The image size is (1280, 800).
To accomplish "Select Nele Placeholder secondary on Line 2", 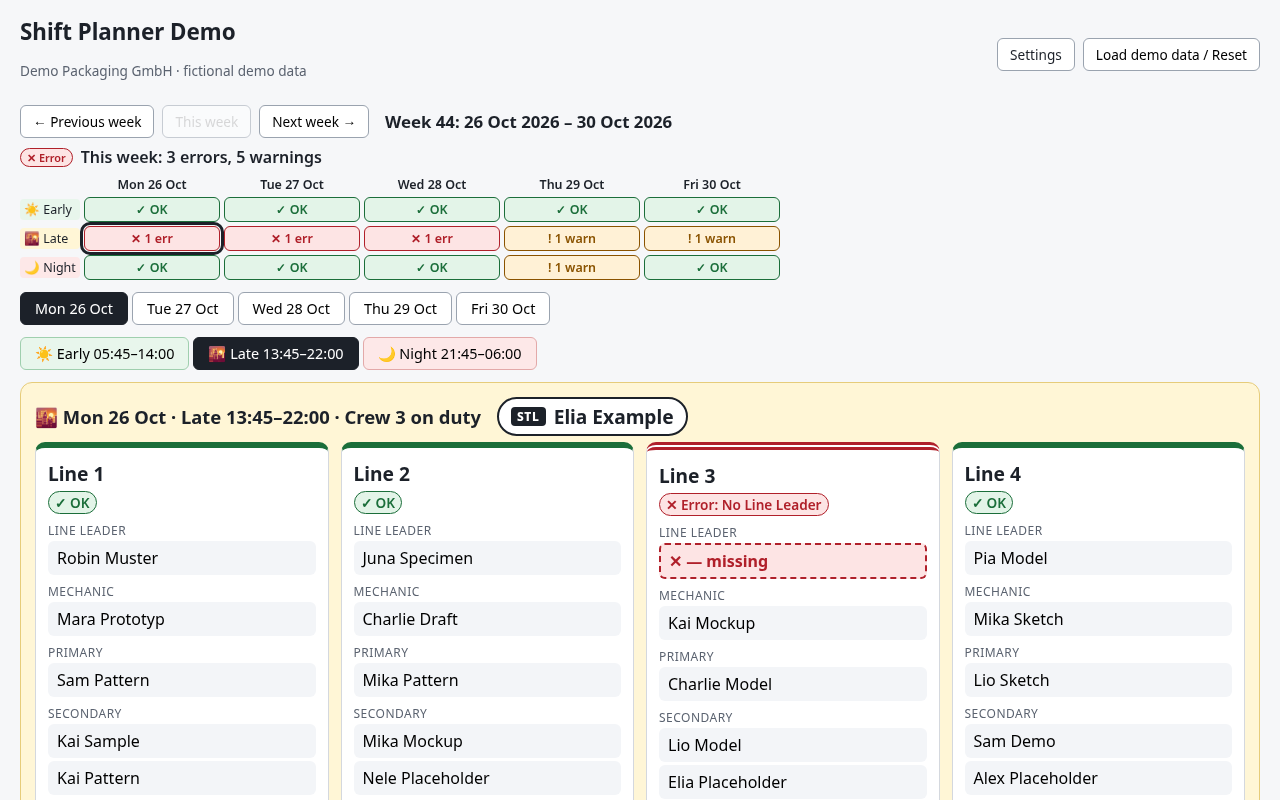I will tap(487, 778).
